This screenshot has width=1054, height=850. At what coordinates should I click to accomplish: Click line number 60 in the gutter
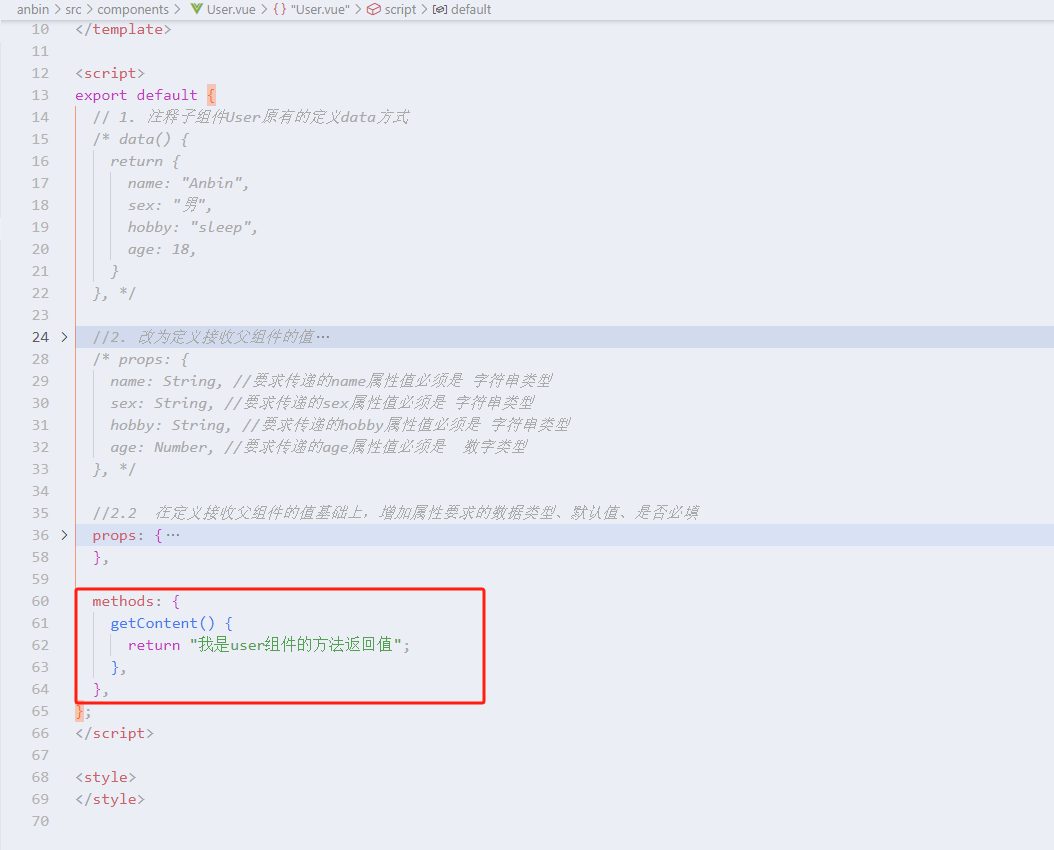40,601
